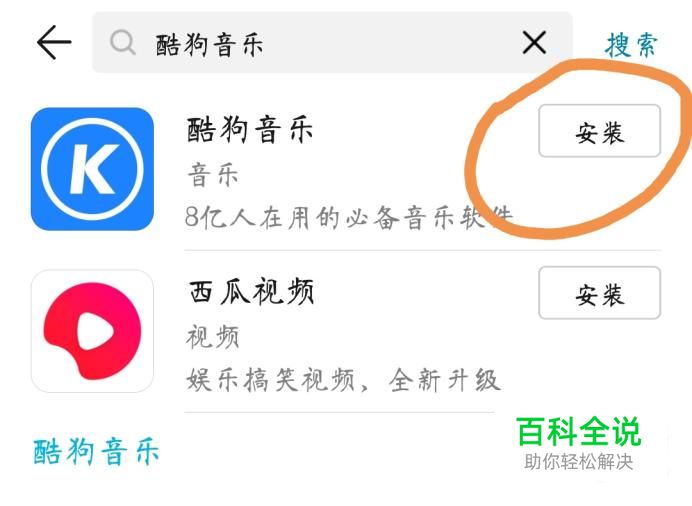Install 酷狗音乐 with the 安装 button
Screen dimensions: 692x506
pyautogui.click(x=599, y=131)
